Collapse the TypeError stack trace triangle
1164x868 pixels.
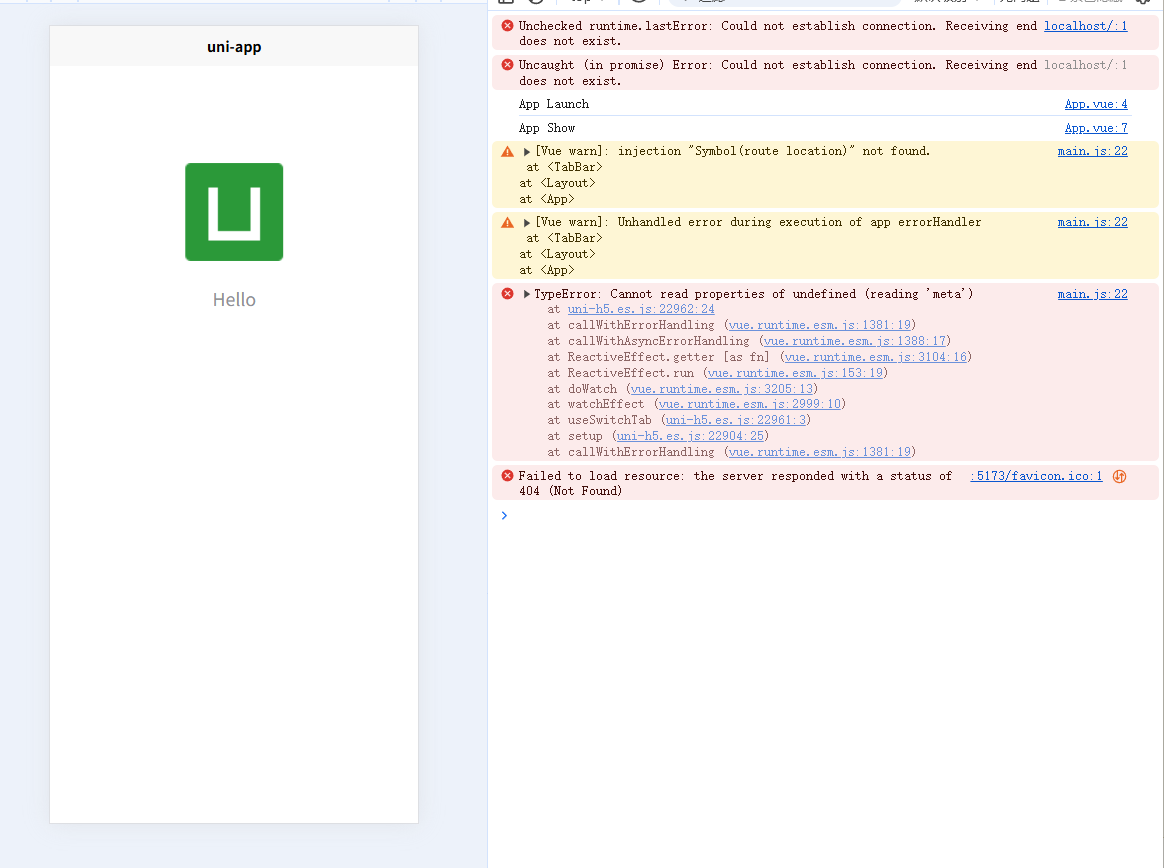[x=526, y=294]
